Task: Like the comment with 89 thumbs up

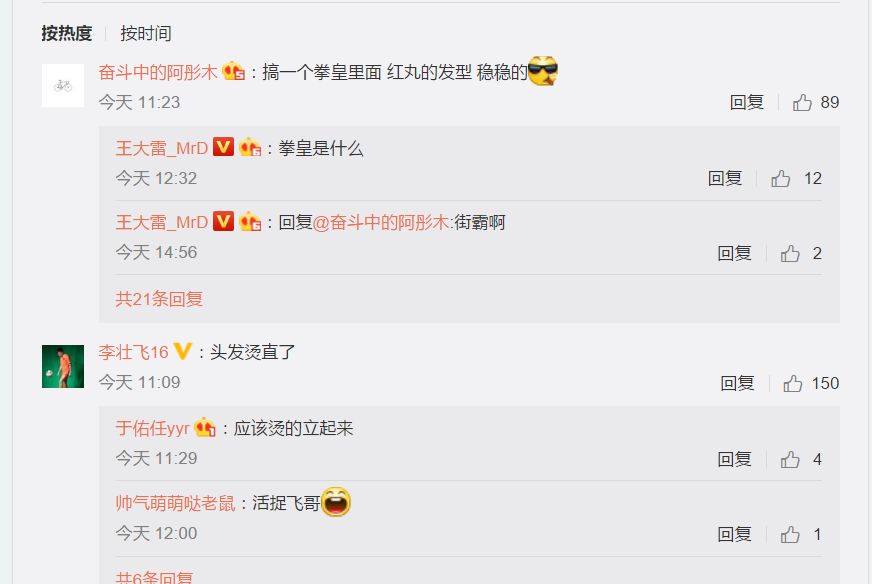Action: click(x=802, y=102)
